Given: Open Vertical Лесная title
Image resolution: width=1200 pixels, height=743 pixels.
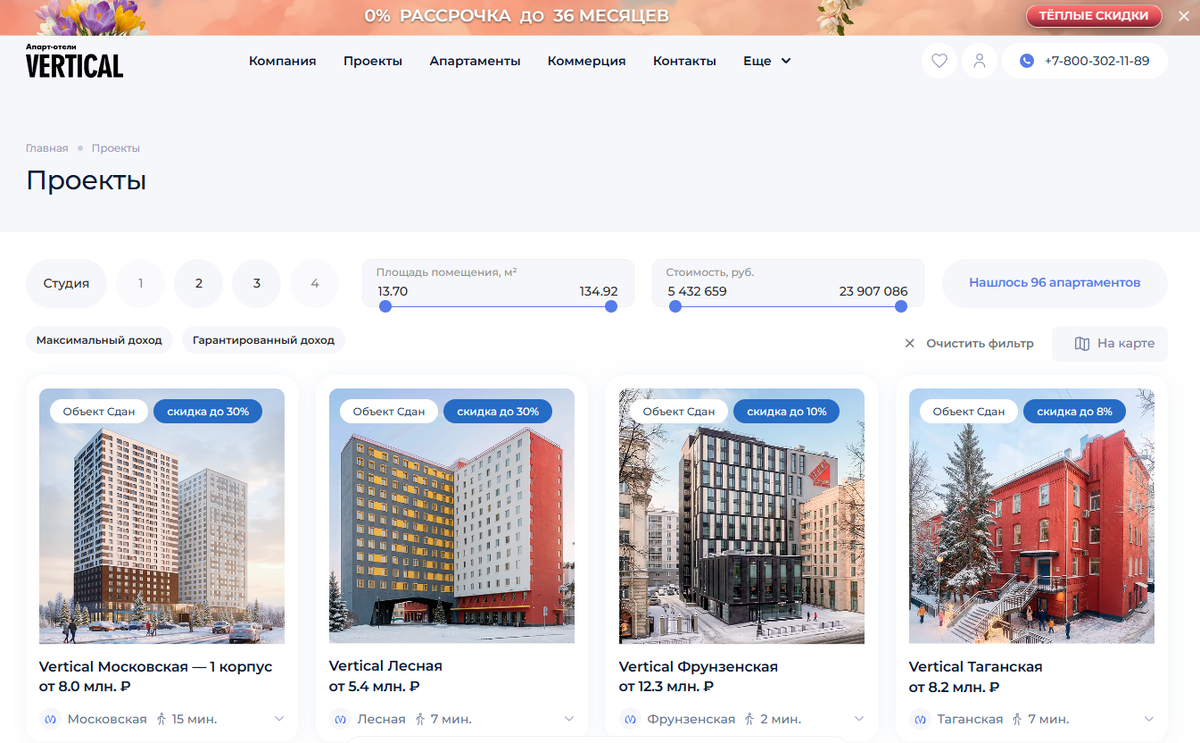Looking at the screenshot, I should [386, 666].
